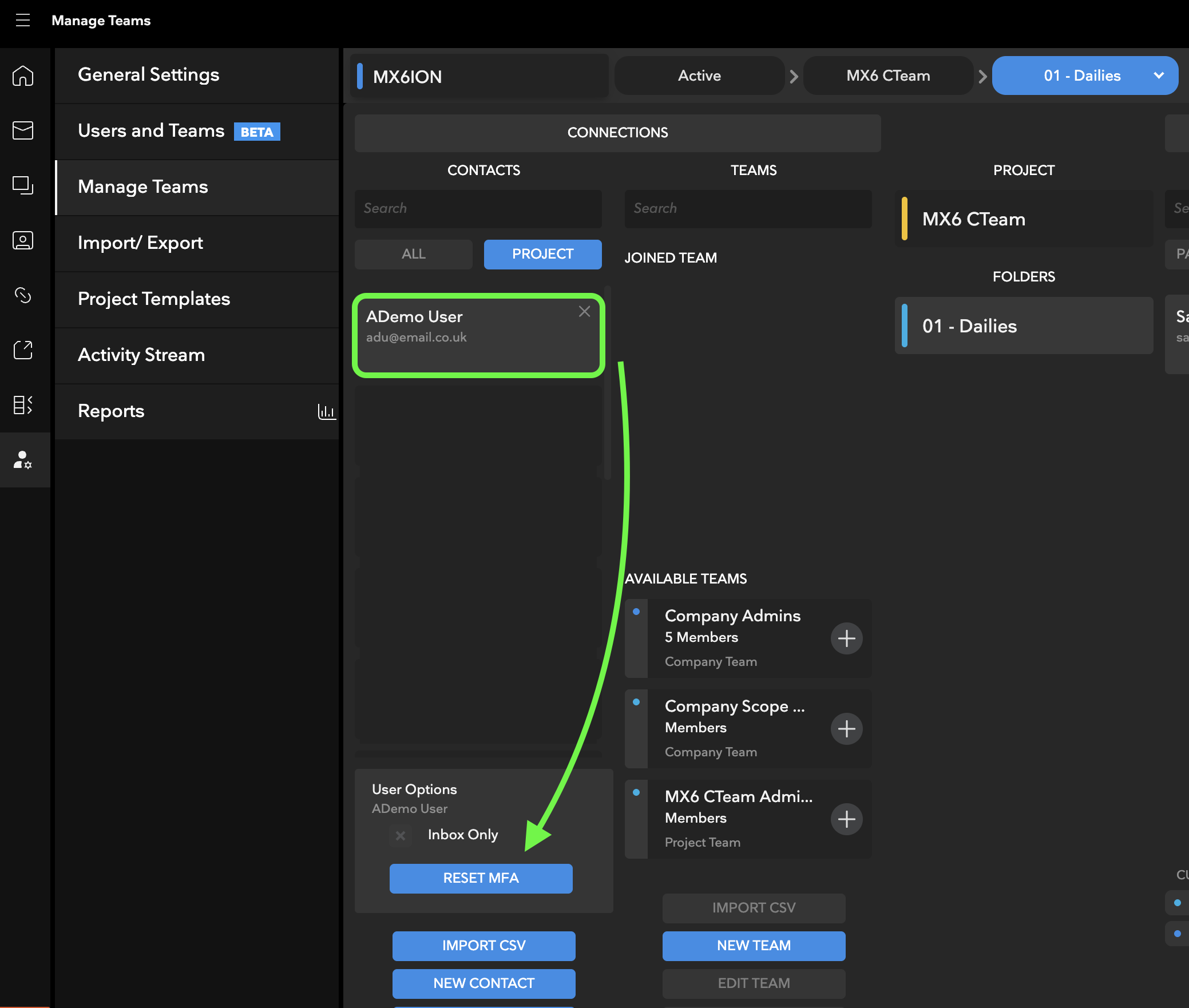Expand the 01 - Dailies dropdown
Image resolution: width=1189 pixels, height=1008 pixels.
pyautogui.click(x=1158, y=76)
